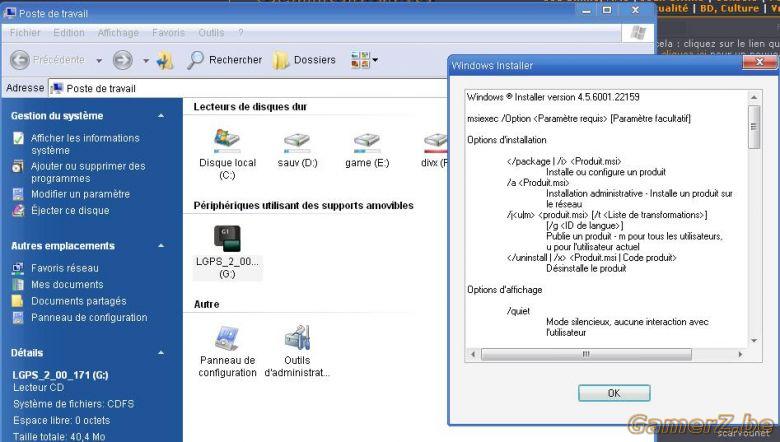Image resolution: width=780 pixels, height=442 pixels.
Task: Click OK in Windows Installer dialog
Action: coord(614,393)
